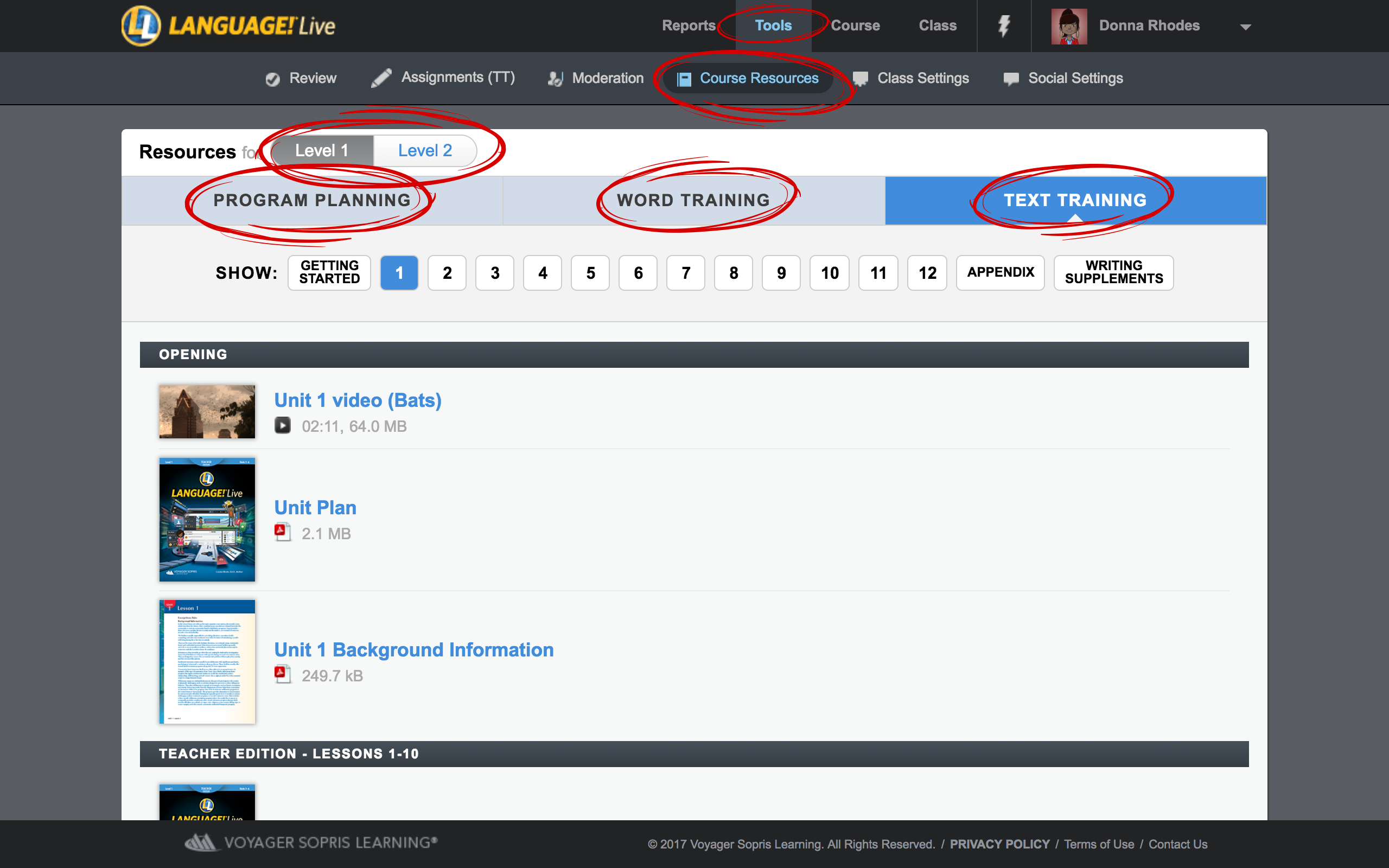Click the Unit Plan cover thumbnail
This screenshot has width=1389, height=868.
(x=207, y=520)
